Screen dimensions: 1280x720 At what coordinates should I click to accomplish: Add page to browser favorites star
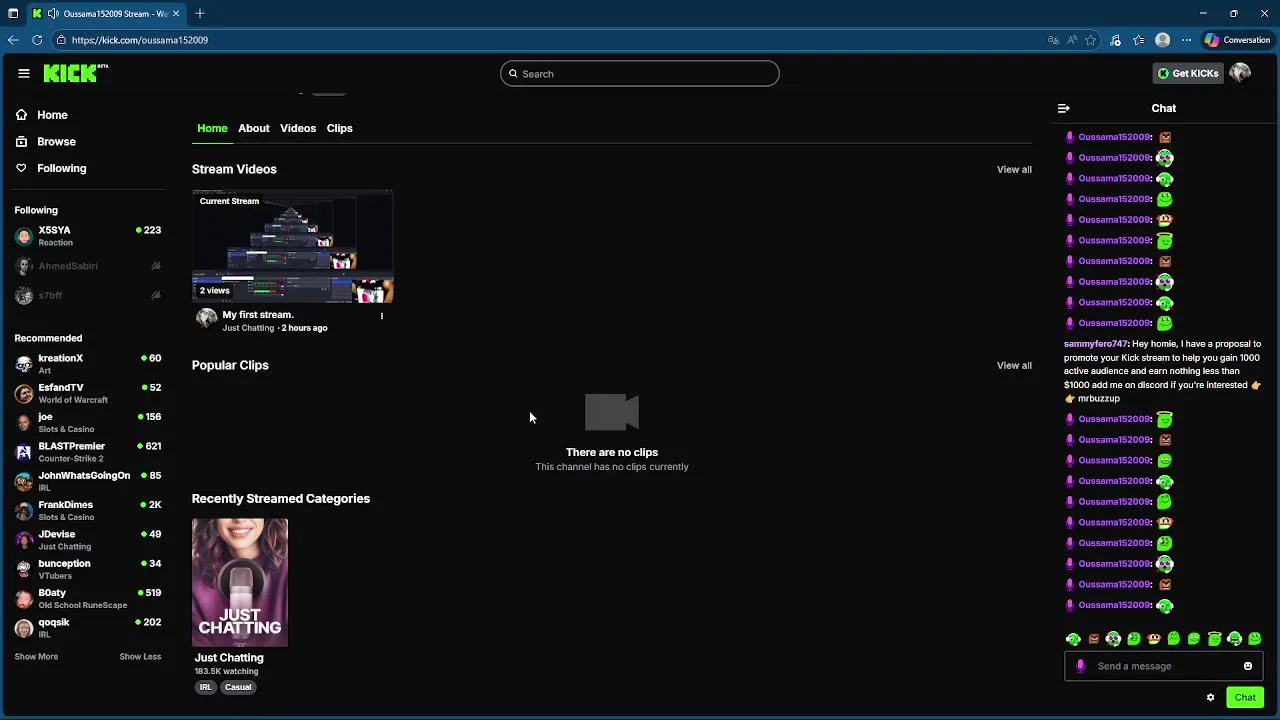1090,40
